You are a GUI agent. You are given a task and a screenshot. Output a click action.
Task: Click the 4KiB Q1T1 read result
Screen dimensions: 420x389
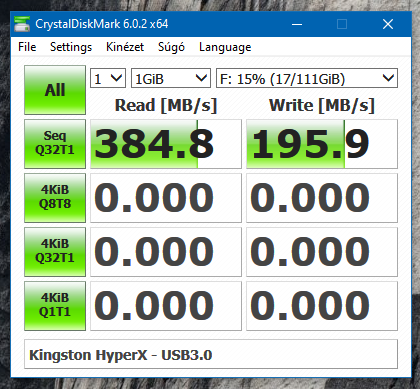[x=166, y=306]
